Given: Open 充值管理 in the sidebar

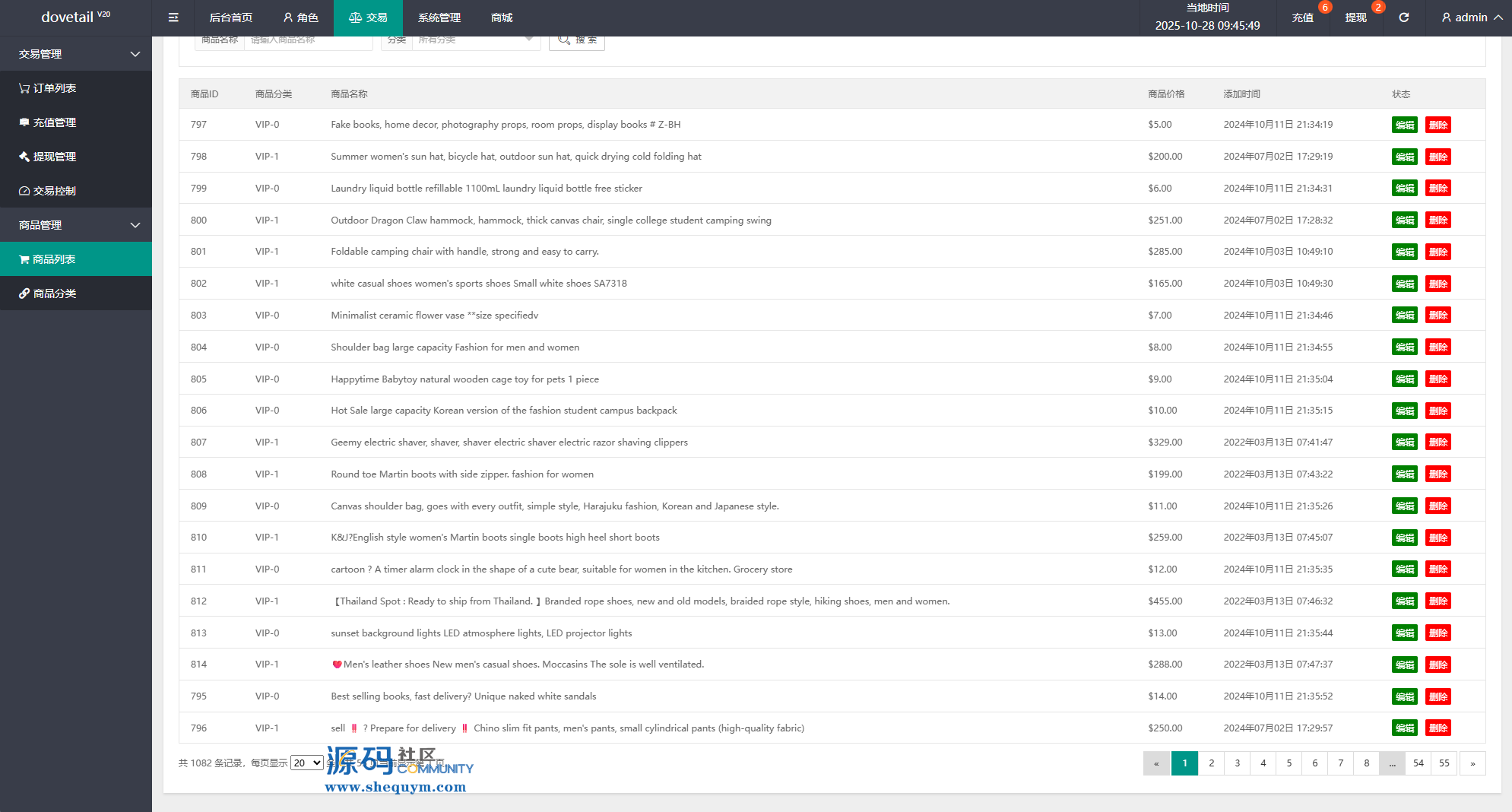Looking at the screenshot, I should click(x=48, y=122).
